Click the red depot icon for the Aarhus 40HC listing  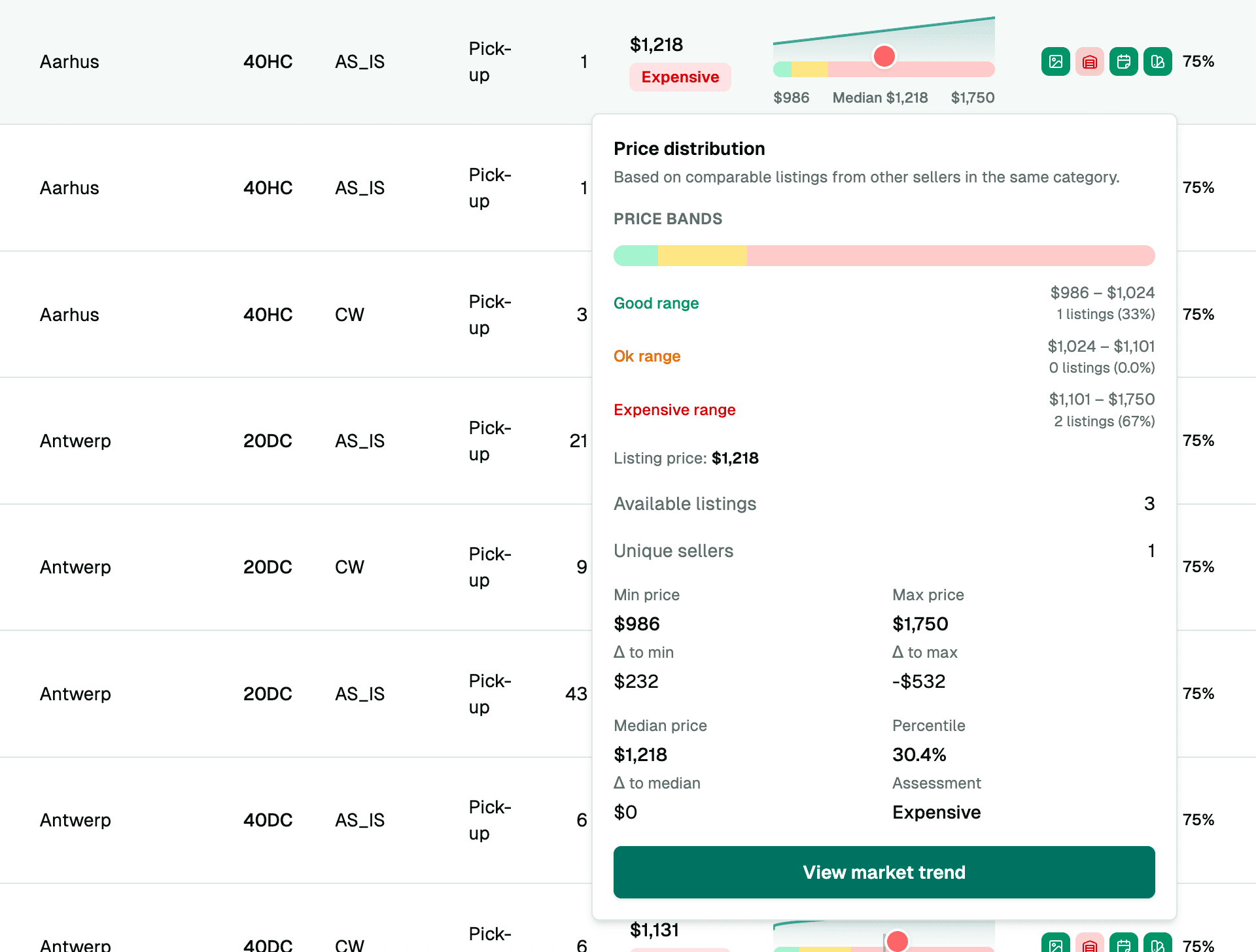click(1089, 61)
